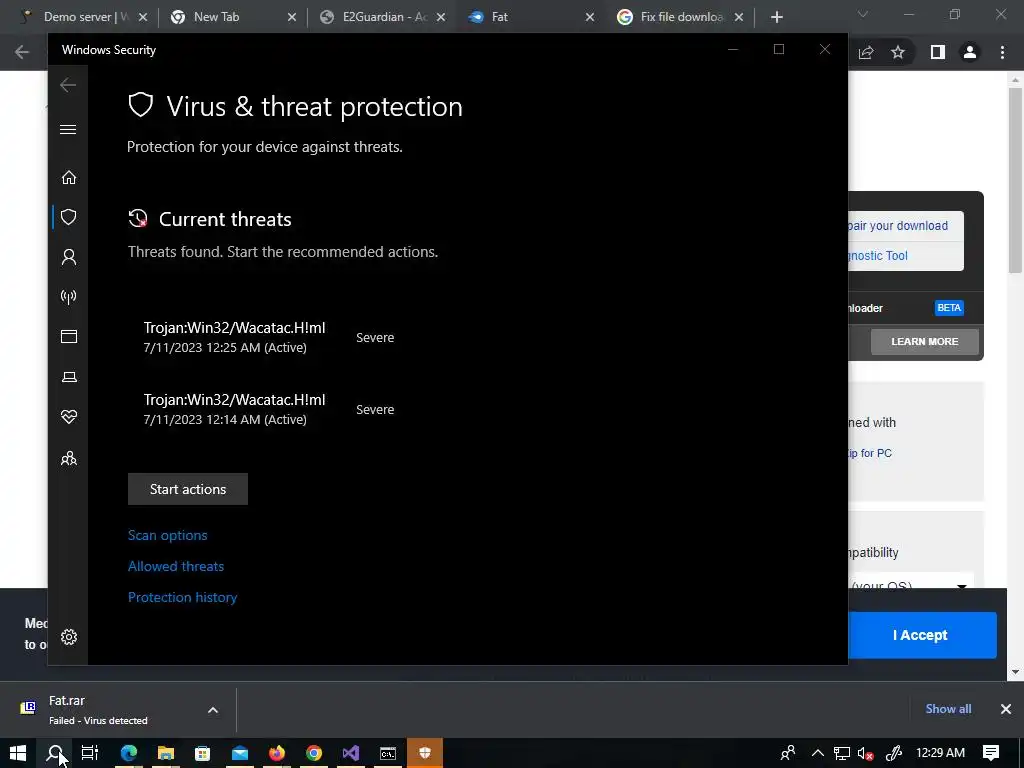The width and height of the screenshot is (1024, 768).
Task: Open Allowed threats link
Action: [176, 566]
